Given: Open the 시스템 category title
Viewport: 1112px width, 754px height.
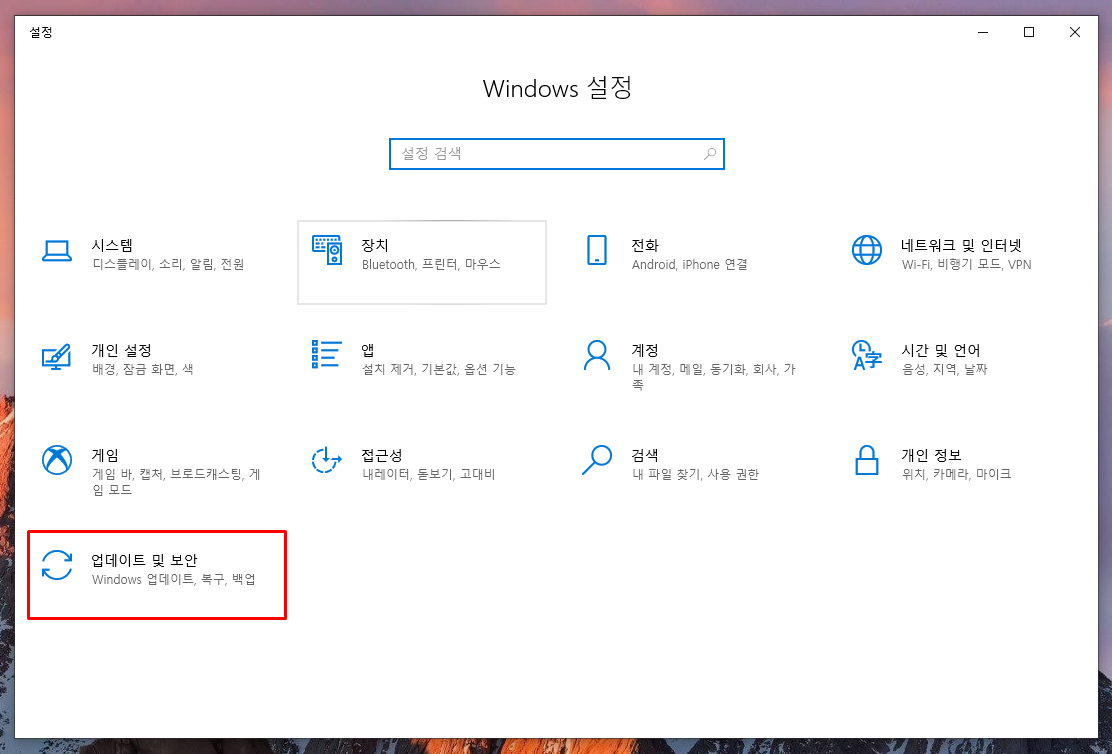Looking at the screenshot, I should click(x=112, y=245).
